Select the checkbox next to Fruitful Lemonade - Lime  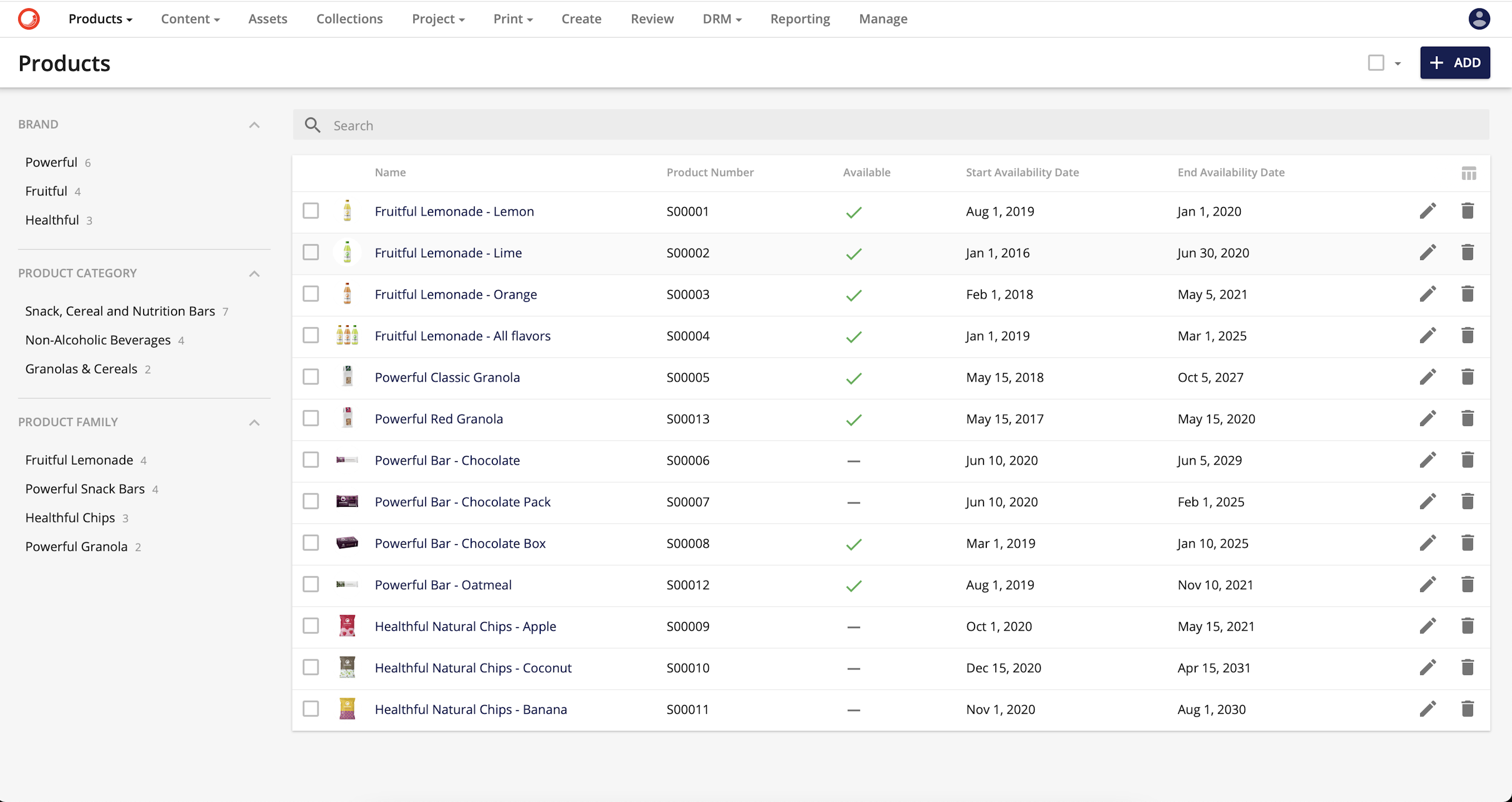coord(311,252)
